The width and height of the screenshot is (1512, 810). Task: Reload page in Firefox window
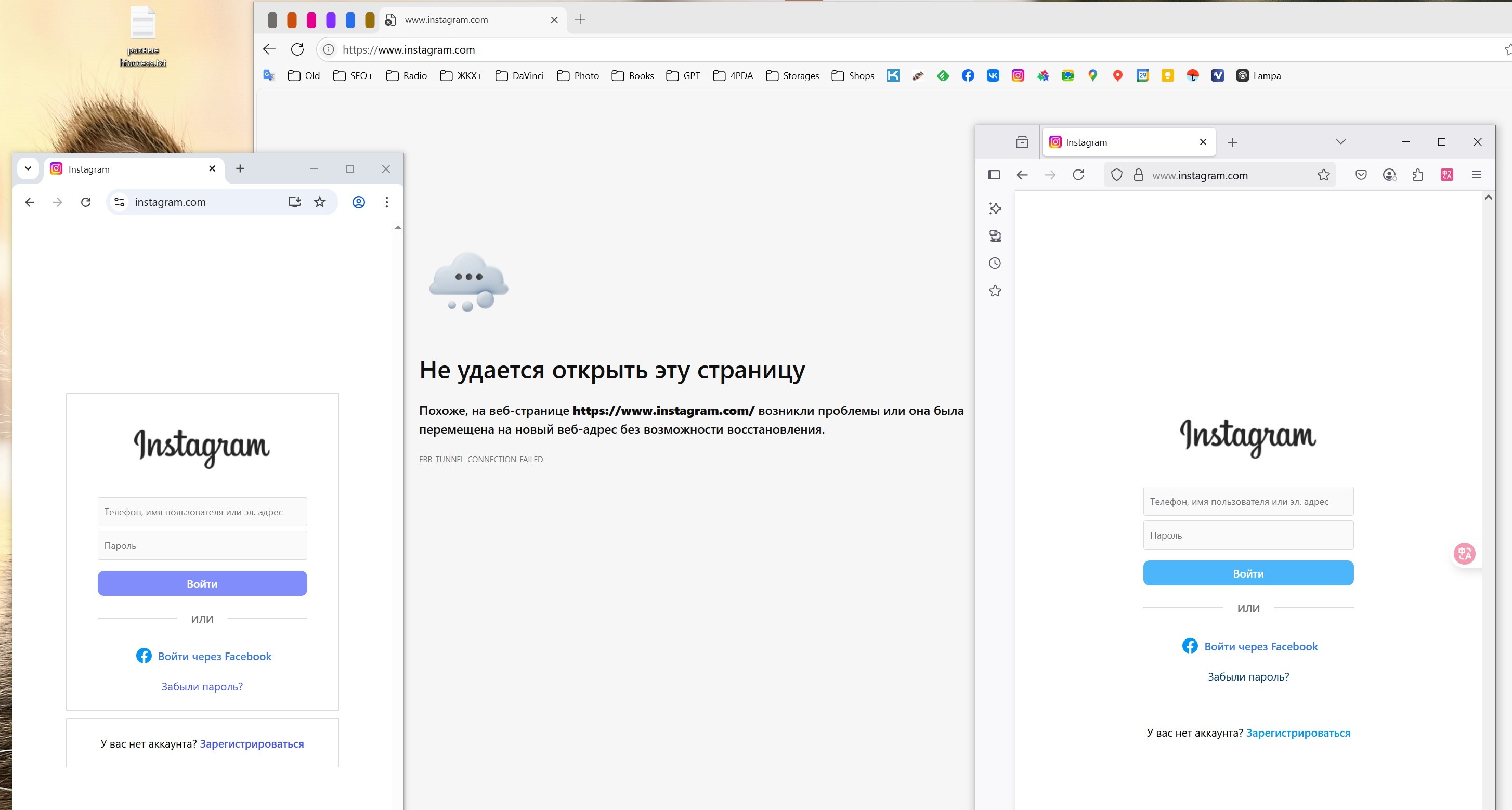[x=1078, y=175]
